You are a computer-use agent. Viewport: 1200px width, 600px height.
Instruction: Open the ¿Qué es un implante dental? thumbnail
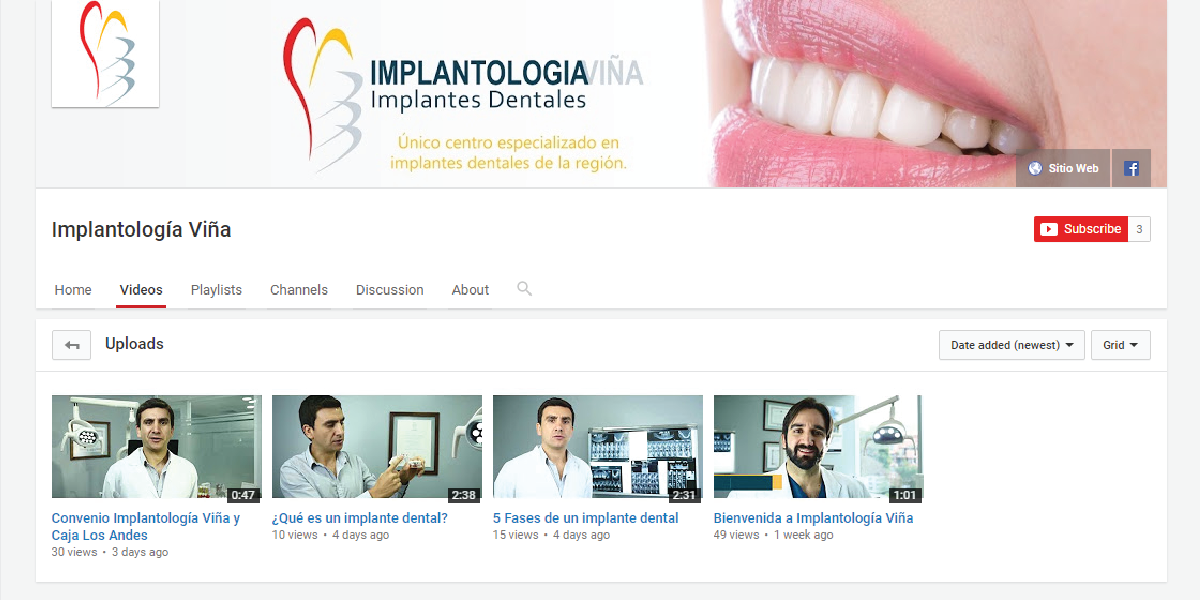[377, 448]
